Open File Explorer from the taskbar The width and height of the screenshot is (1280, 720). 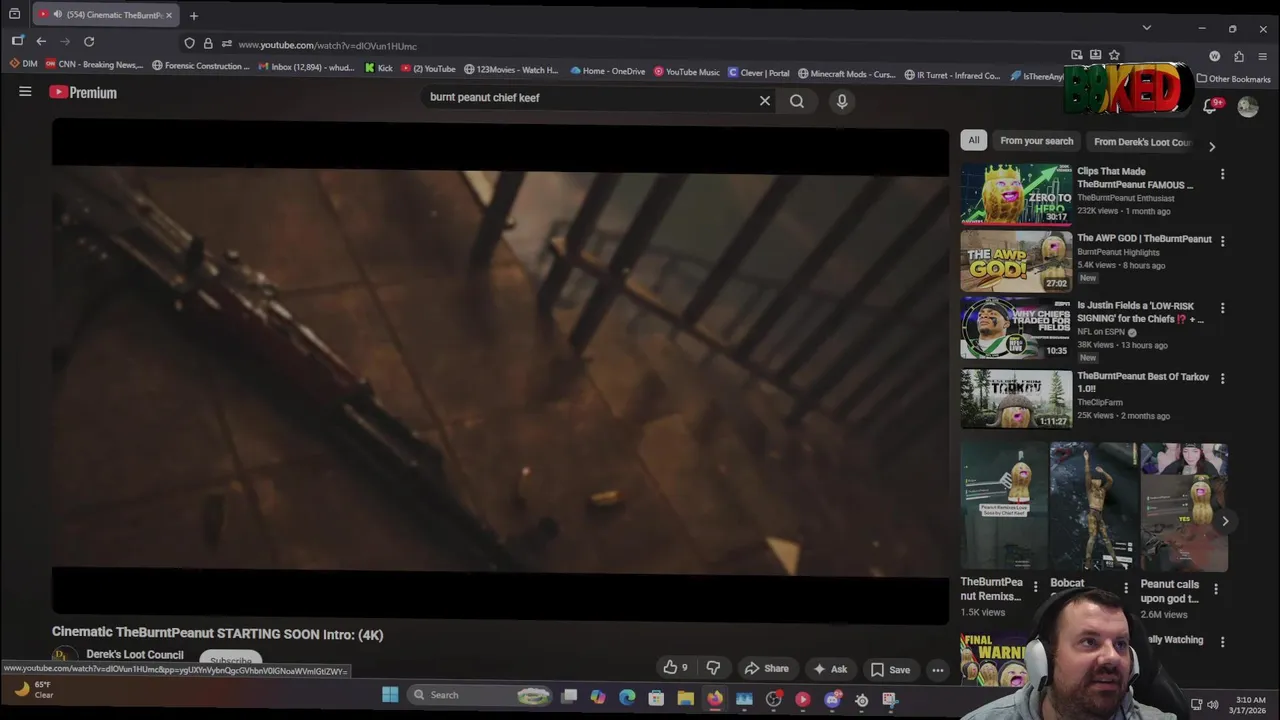coord(685,698)
